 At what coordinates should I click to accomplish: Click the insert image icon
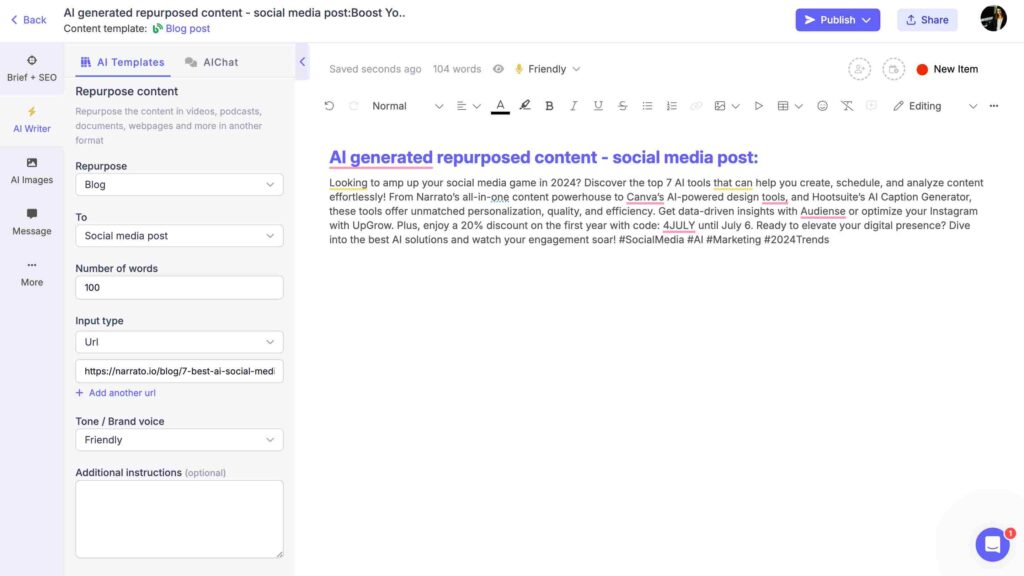click(x=720, y=106)
